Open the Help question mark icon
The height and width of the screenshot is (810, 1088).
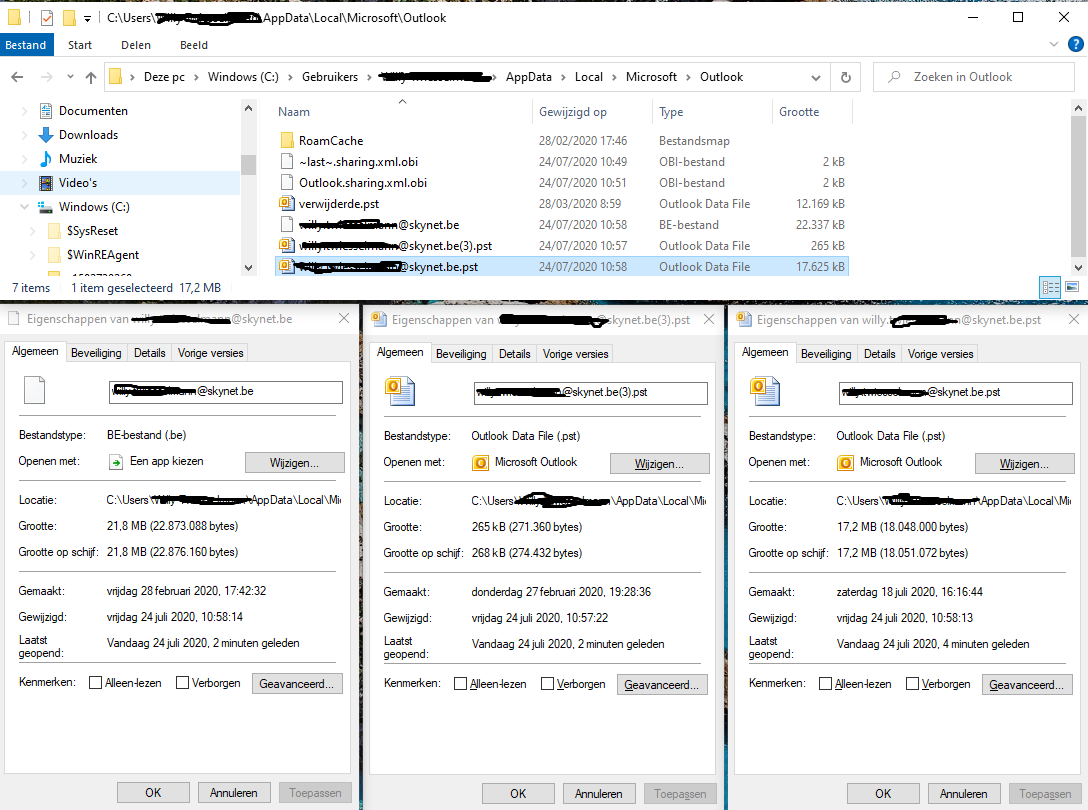(1074, 45)
